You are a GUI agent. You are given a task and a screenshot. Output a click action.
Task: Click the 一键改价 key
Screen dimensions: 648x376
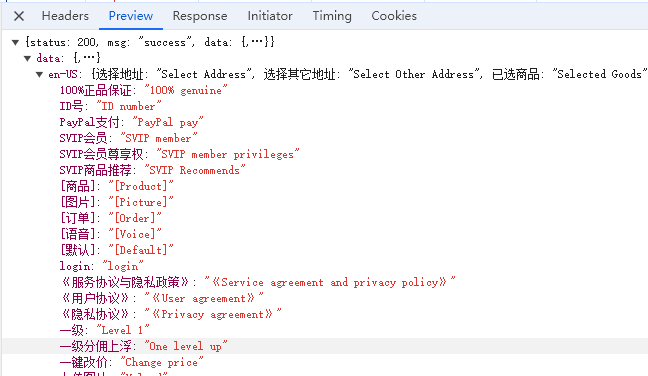click(x=83, y=362)
